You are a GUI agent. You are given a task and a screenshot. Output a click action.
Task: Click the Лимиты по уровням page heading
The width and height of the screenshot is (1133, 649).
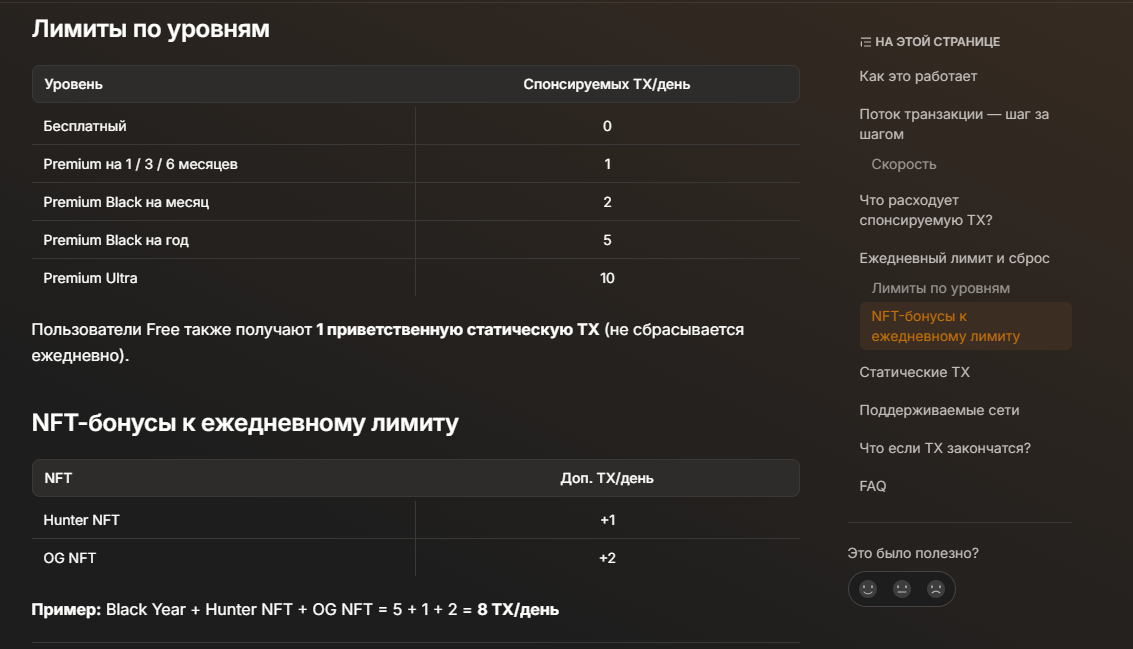tap(150, 28)
